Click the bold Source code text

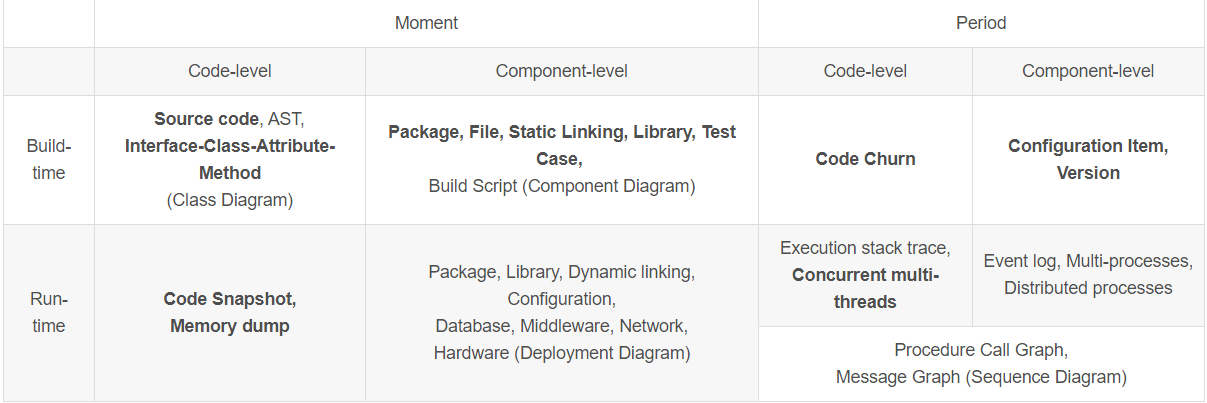pos(206,119)
